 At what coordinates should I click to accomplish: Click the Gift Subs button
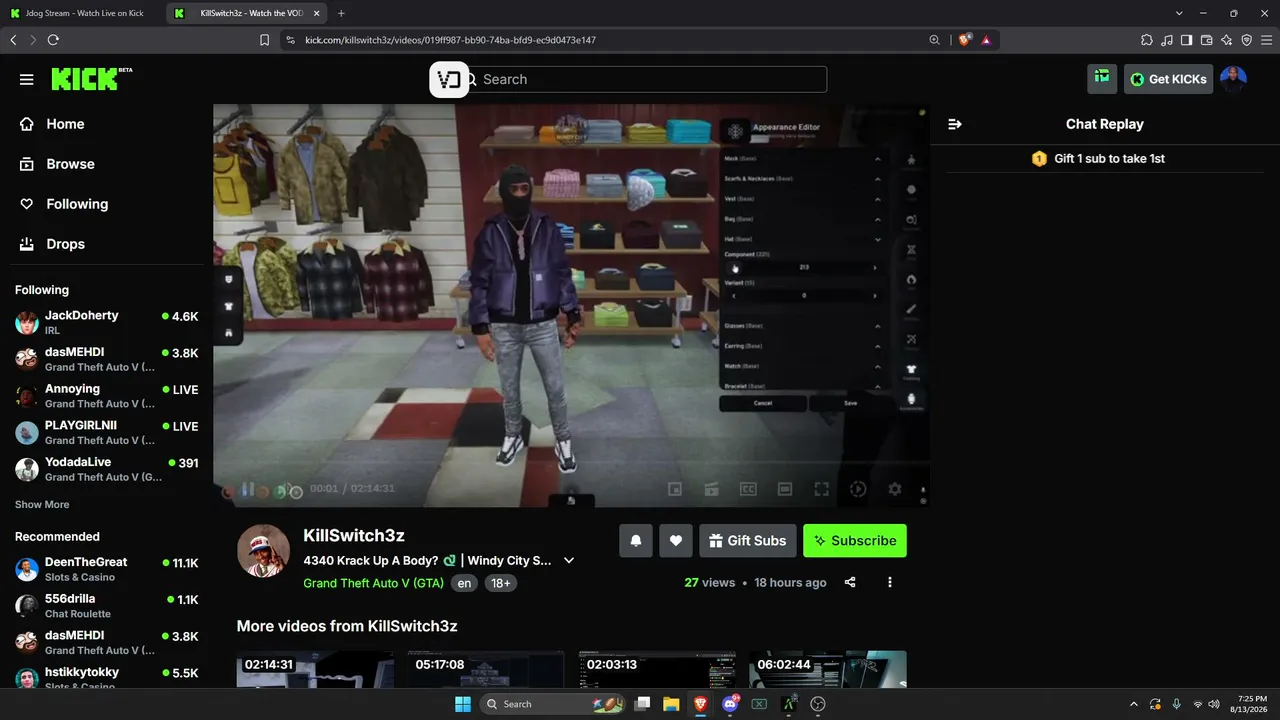click(x=748, y=541)
